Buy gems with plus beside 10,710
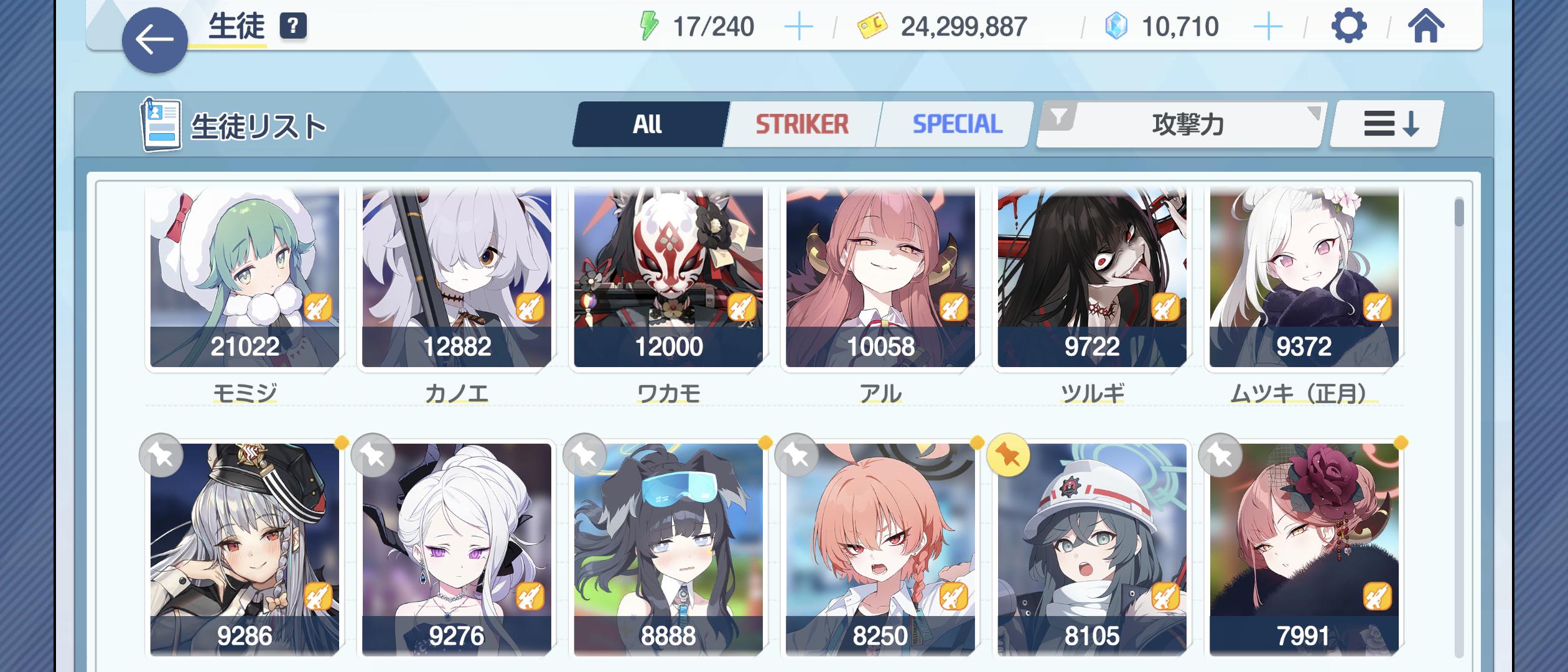1568x672 pixels. 1268,27
